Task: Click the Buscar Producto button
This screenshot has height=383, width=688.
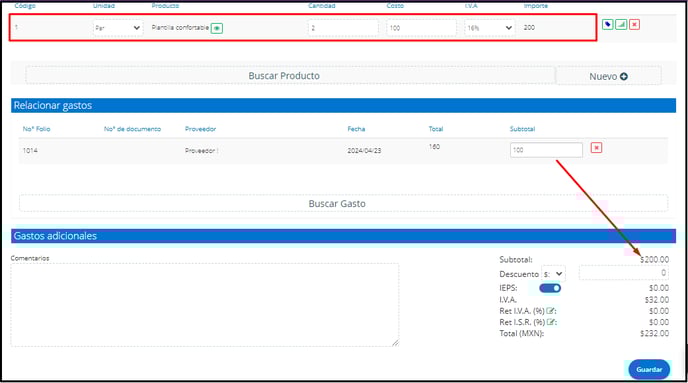Action: pyautogui.click(x=290, y=75)
